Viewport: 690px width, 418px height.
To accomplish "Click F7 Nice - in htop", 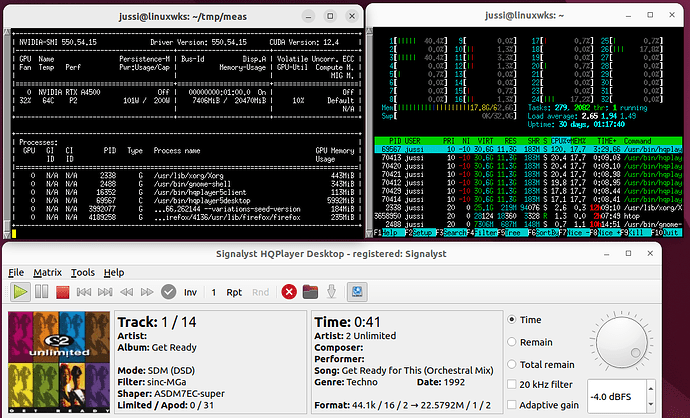I will [x=576, y=233].
